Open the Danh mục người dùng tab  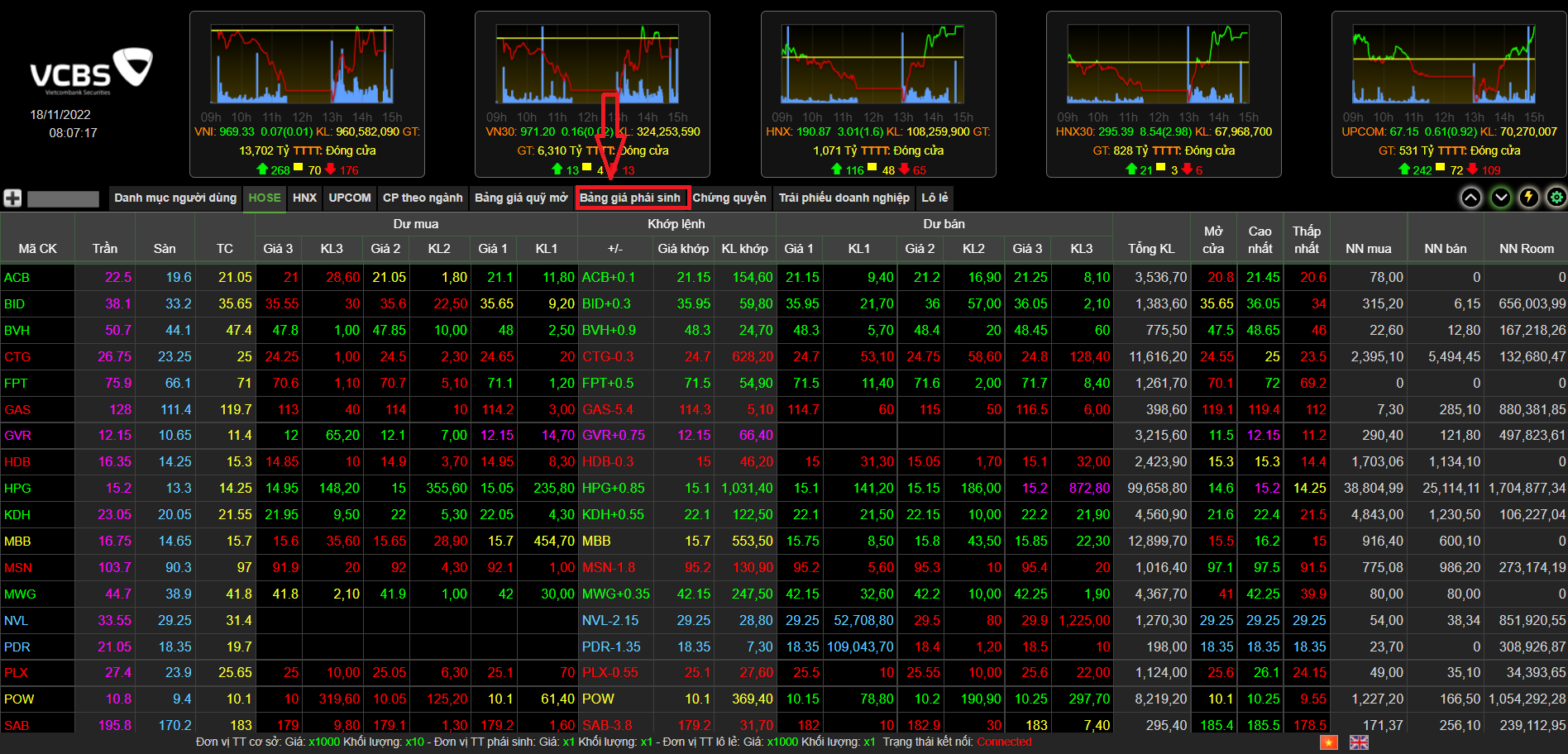click(175, 198)
